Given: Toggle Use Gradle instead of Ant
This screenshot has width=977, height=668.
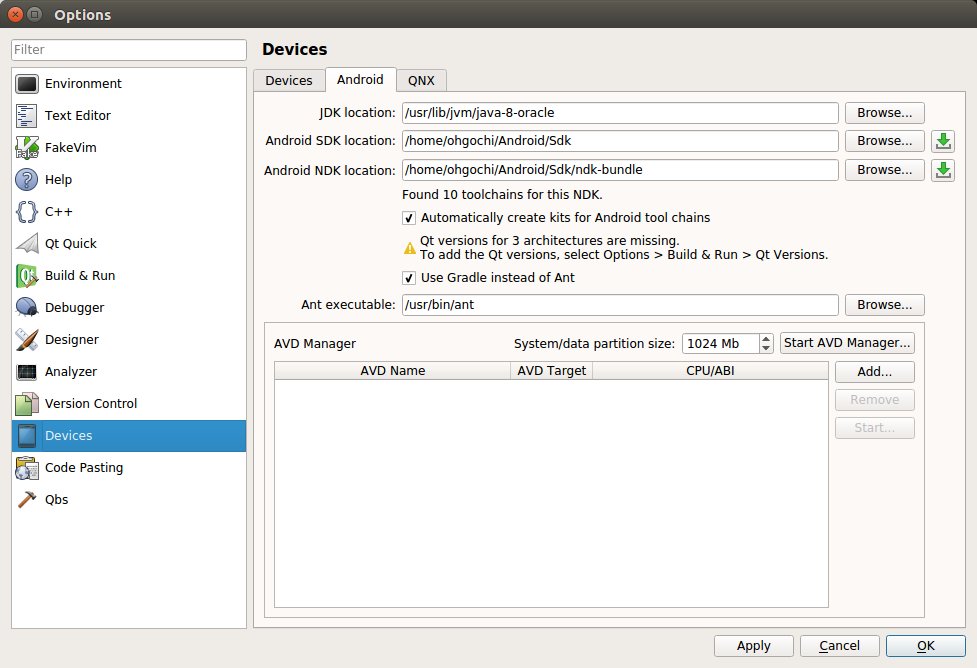Looking at the screenshot, I should click(409, 278).
